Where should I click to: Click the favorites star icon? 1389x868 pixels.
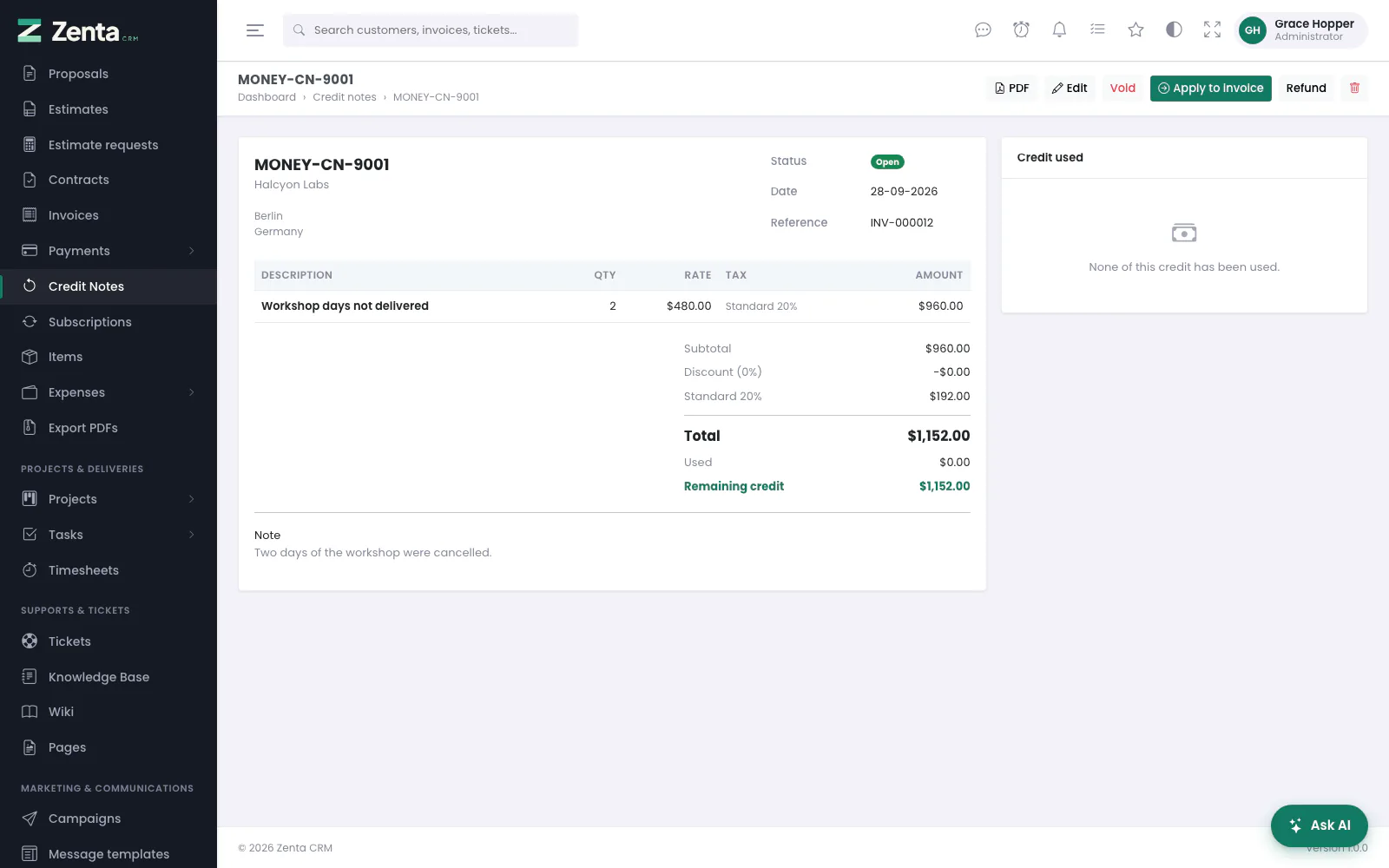(x=1136, y=30)
